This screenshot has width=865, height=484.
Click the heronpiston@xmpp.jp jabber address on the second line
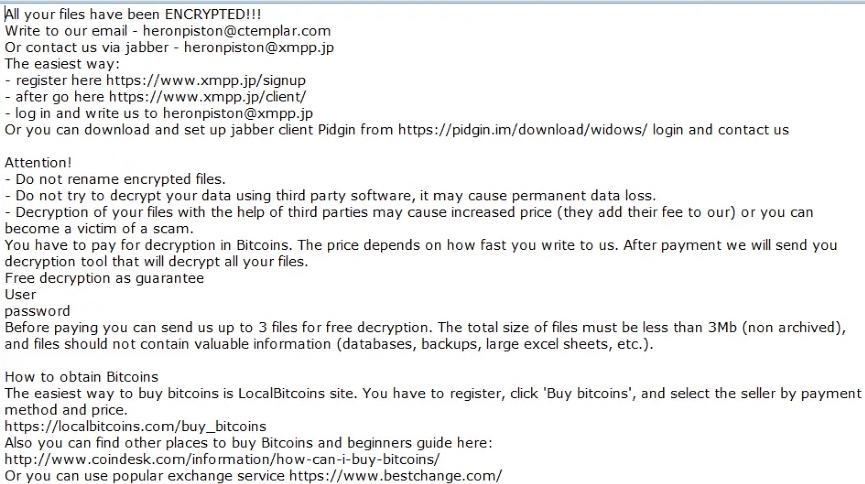click(259, 47)
